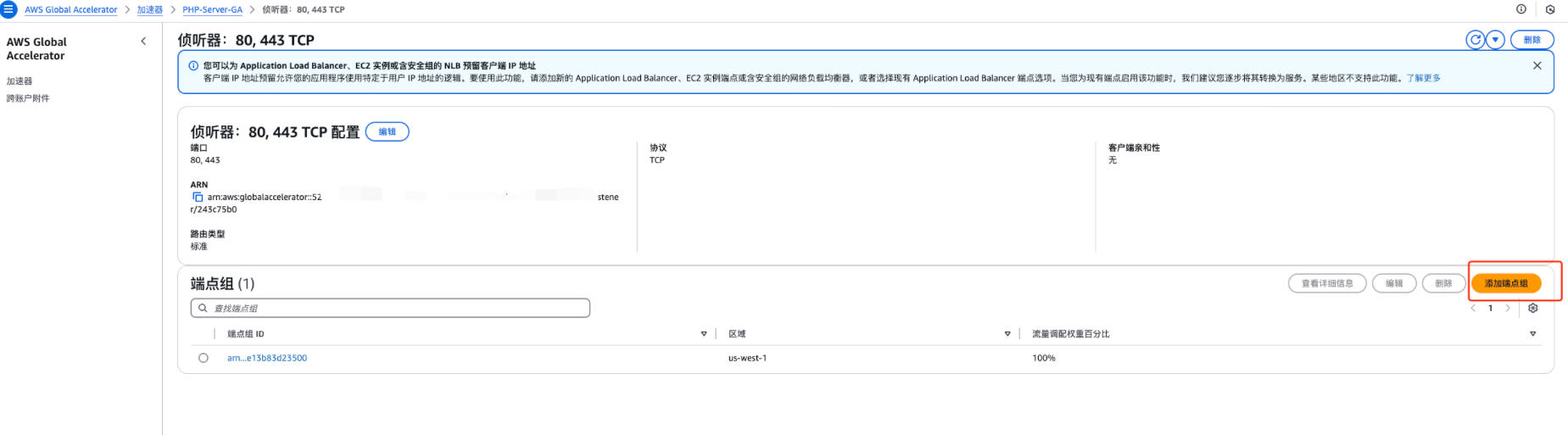Collapse the AWS Global Accelerator sidebar

coord(143,41)
